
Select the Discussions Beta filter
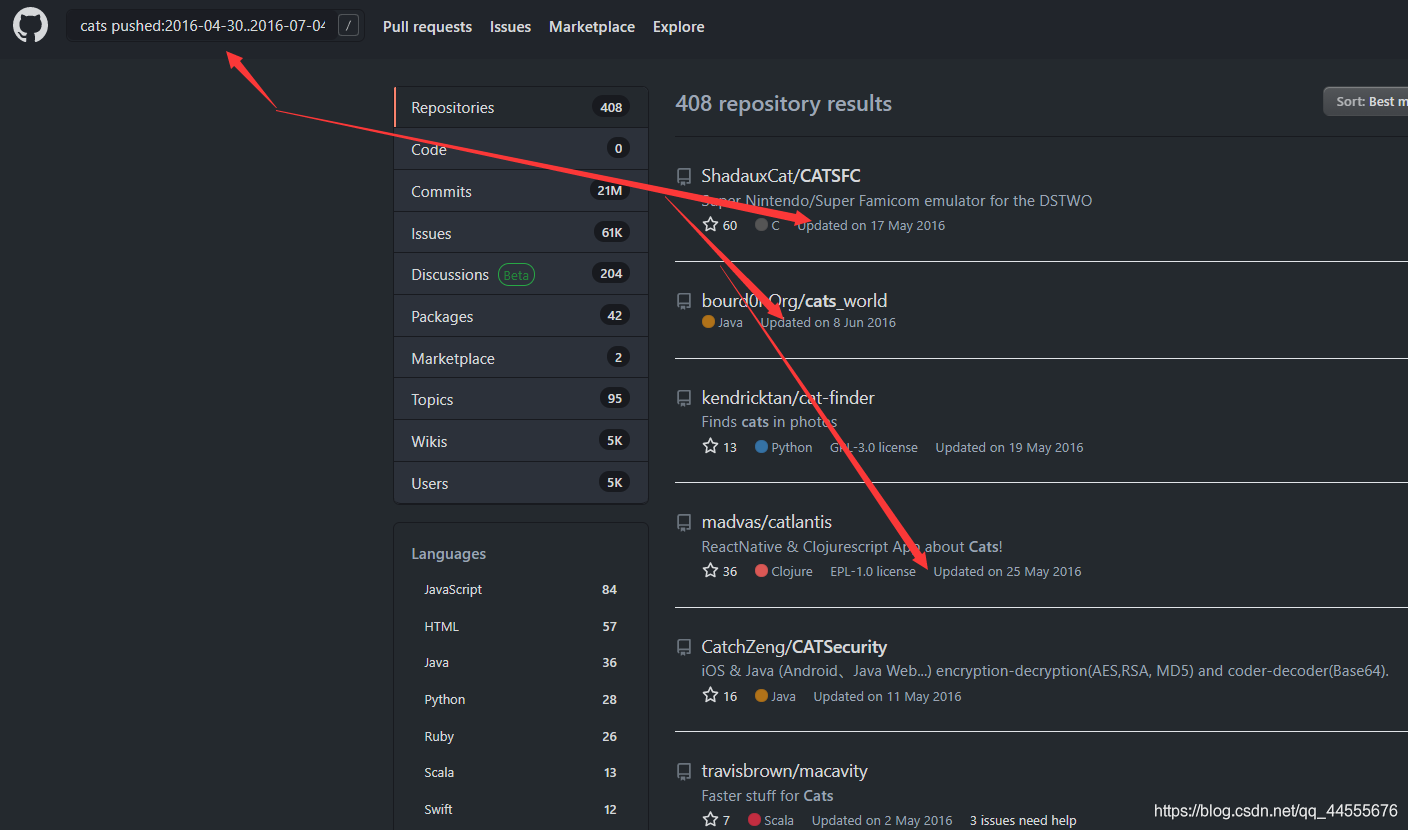point(521,274)
